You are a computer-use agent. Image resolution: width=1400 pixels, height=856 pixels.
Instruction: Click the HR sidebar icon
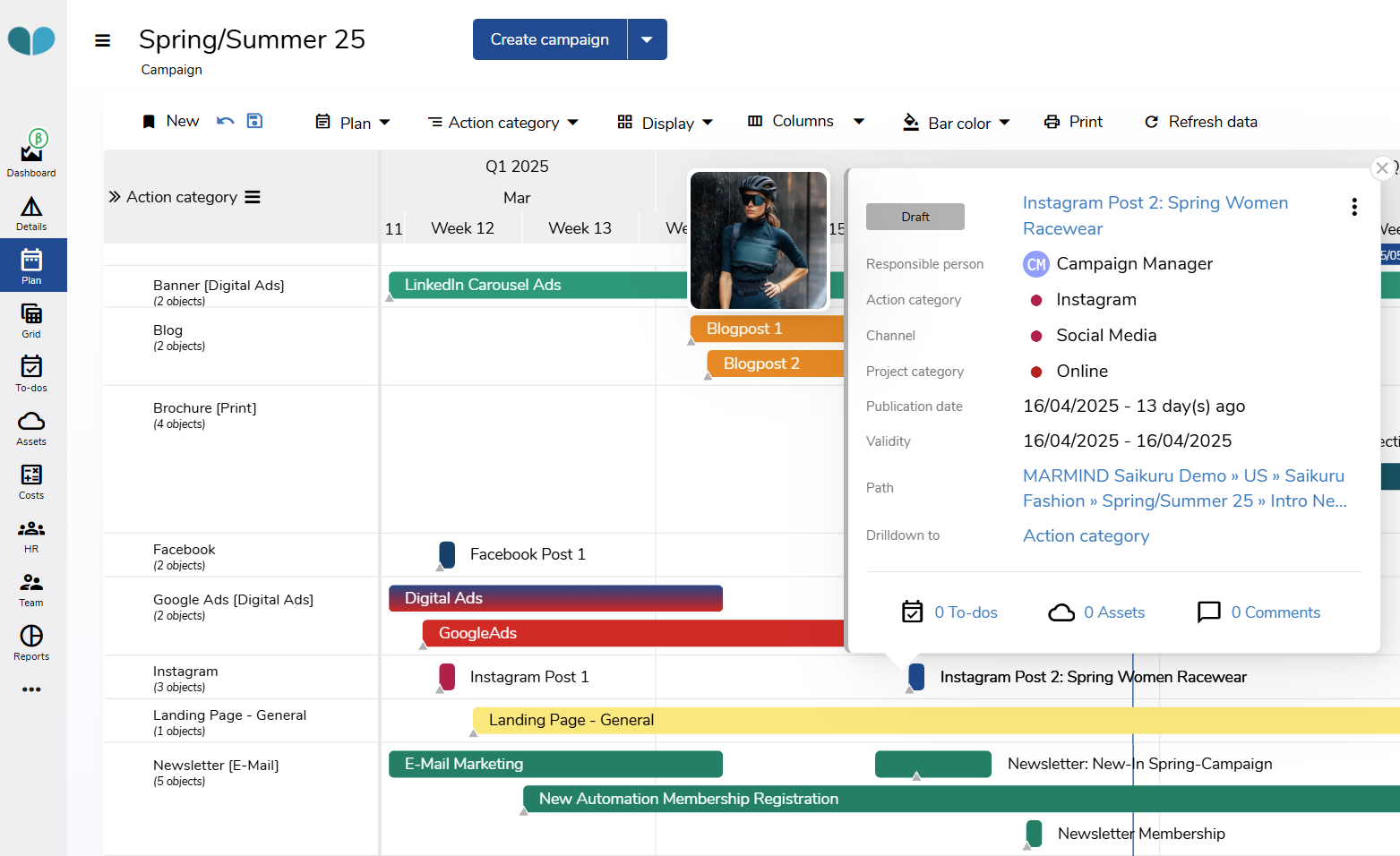[x=31, y=531]
